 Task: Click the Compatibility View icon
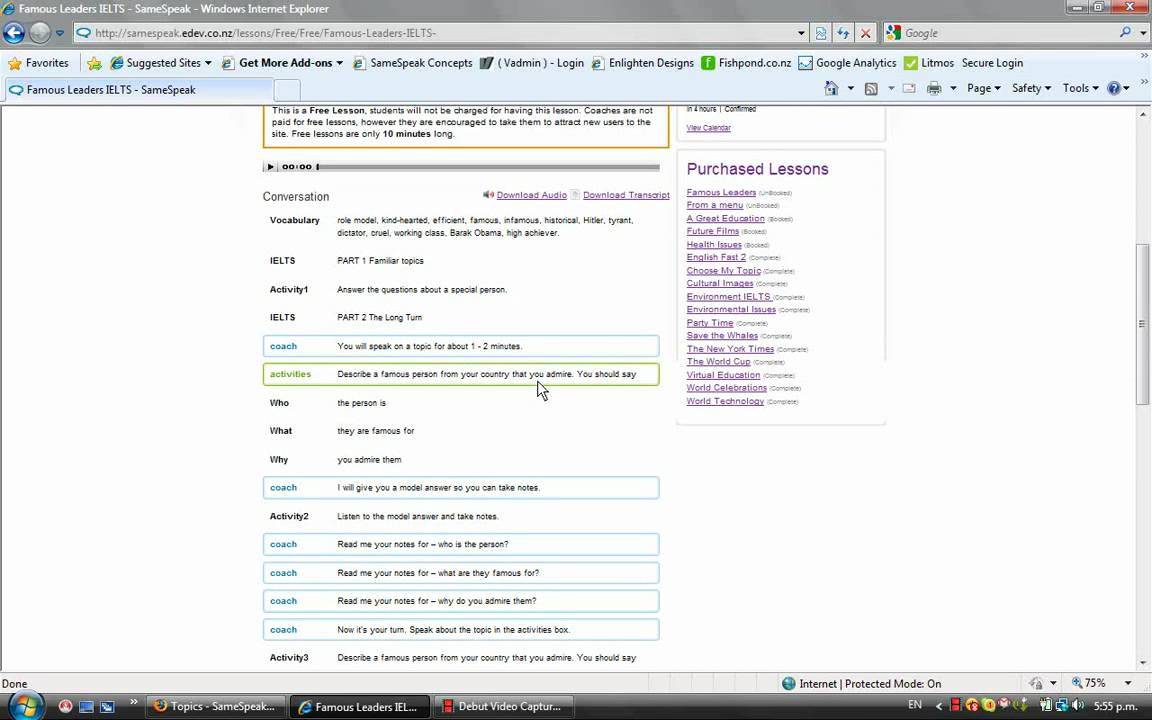(821, 33)
